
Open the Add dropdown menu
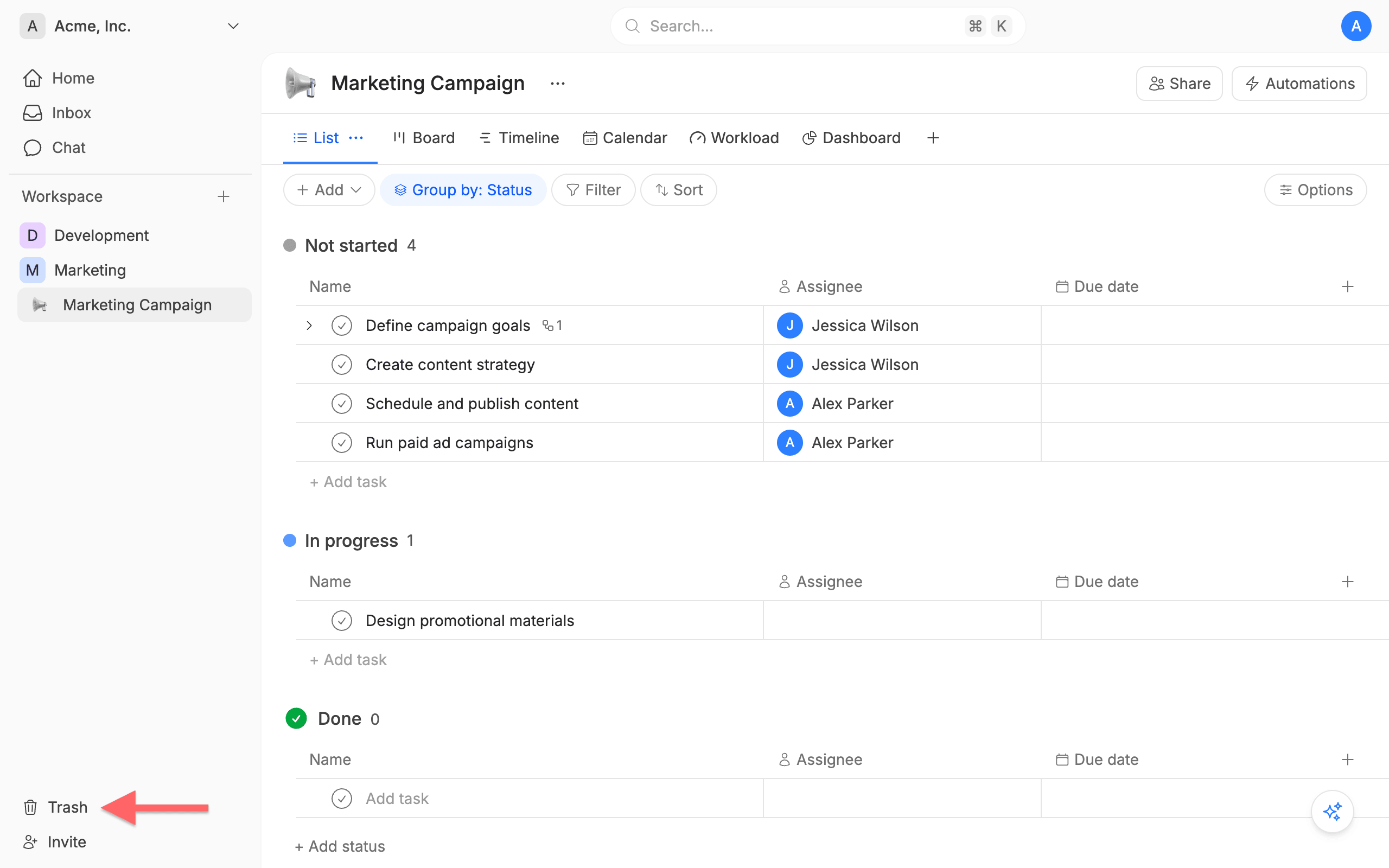pyautogui.click(x=329, y=190)
